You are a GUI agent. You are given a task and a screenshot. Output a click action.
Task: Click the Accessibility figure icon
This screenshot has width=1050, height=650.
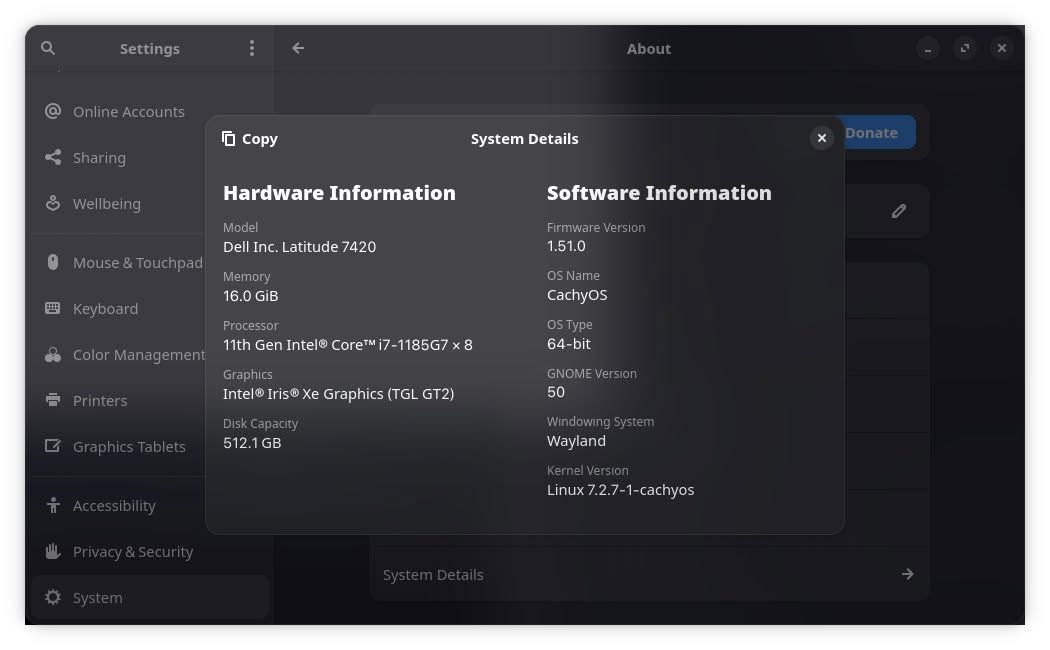pyautogui.click(x=53, y=505)
